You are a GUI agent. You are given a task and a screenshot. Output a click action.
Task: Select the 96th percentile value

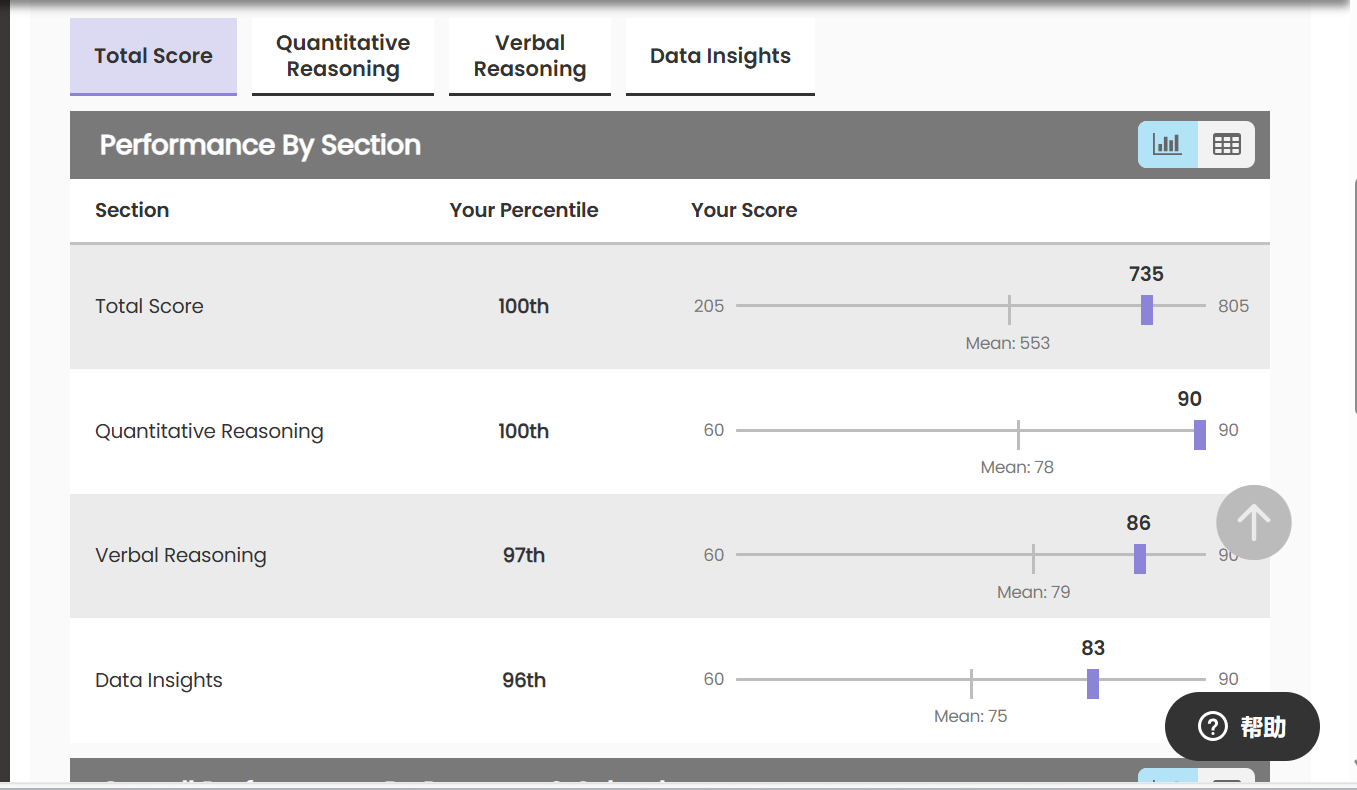(x=524, y=680)
